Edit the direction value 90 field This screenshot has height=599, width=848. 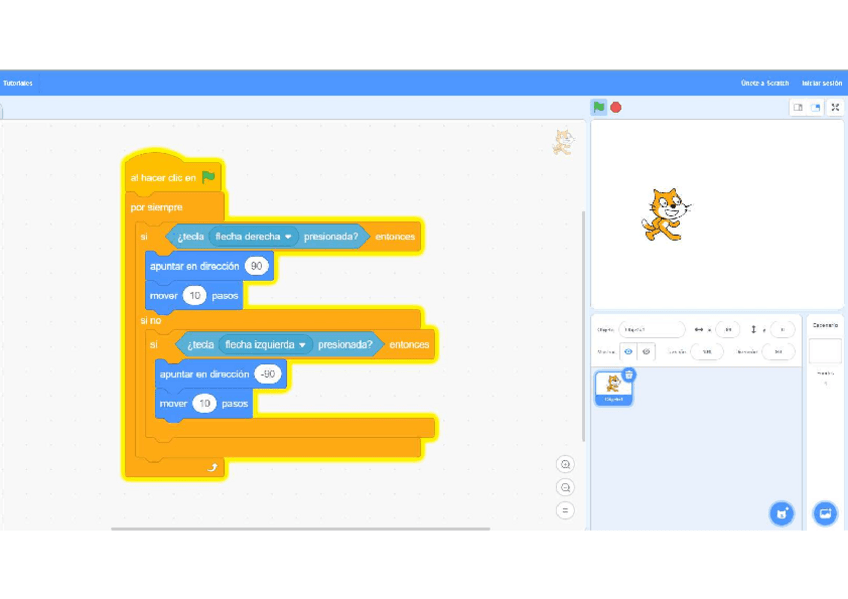click(x=256, y=266)
